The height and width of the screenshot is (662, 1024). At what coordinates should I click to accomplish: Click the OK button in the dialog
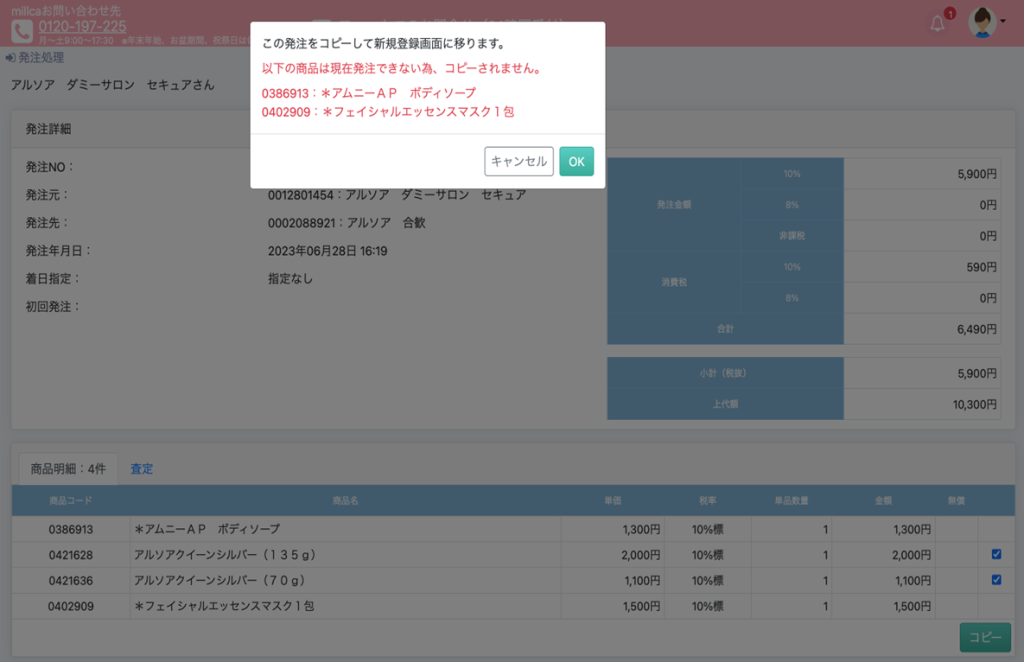click(576, 162)
